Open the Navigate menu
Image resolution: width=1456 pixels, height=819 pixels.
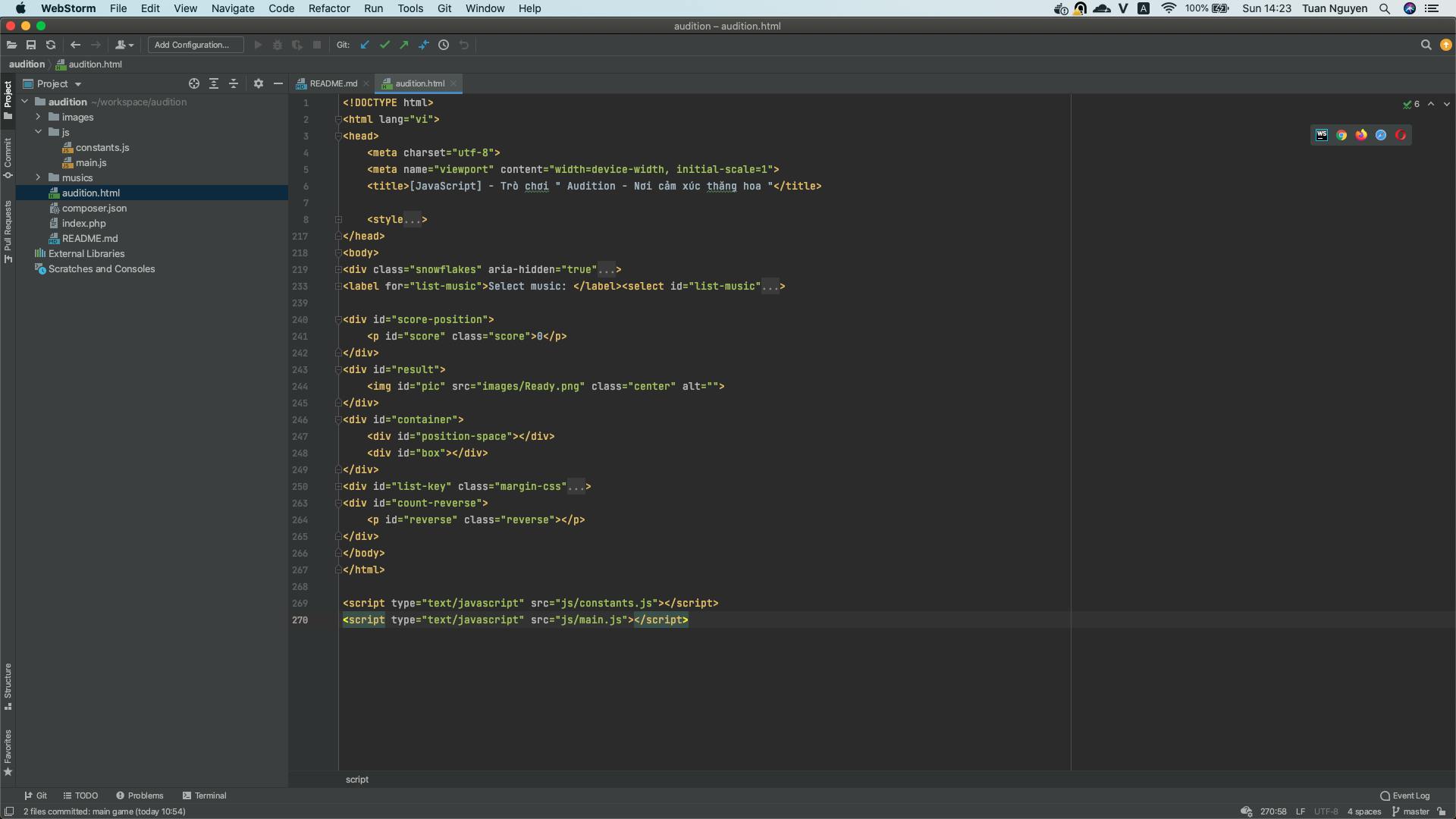233,8
